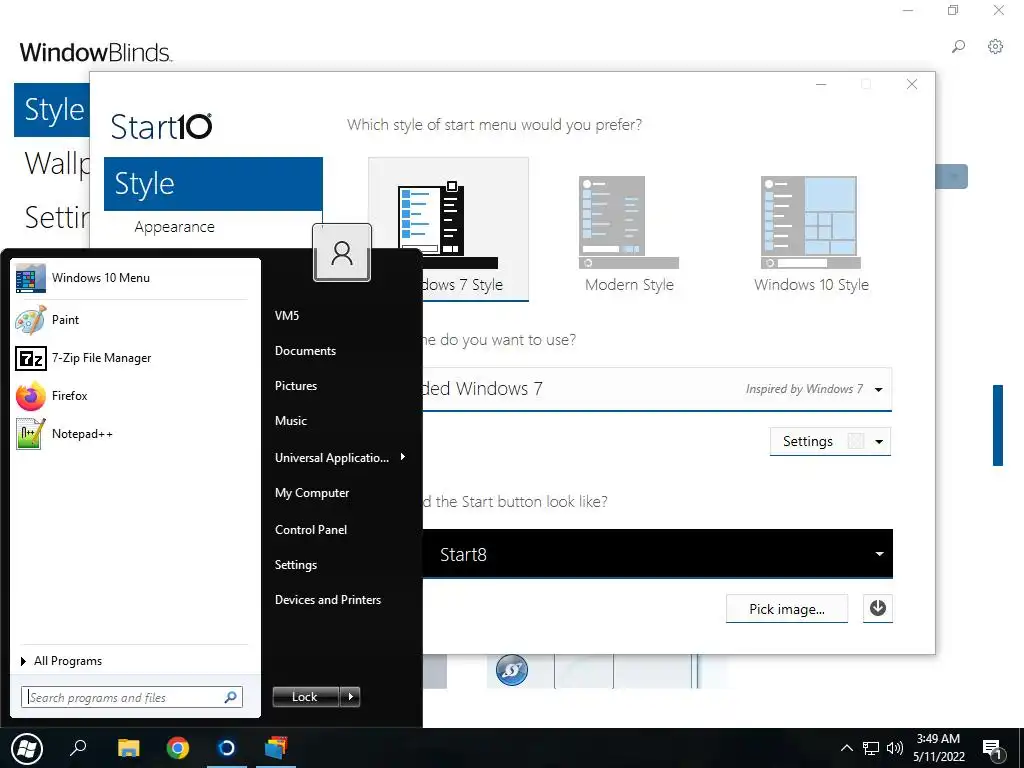Close the Start10 window
This screenshot has width=1024, height=768.
pos(912,84)
